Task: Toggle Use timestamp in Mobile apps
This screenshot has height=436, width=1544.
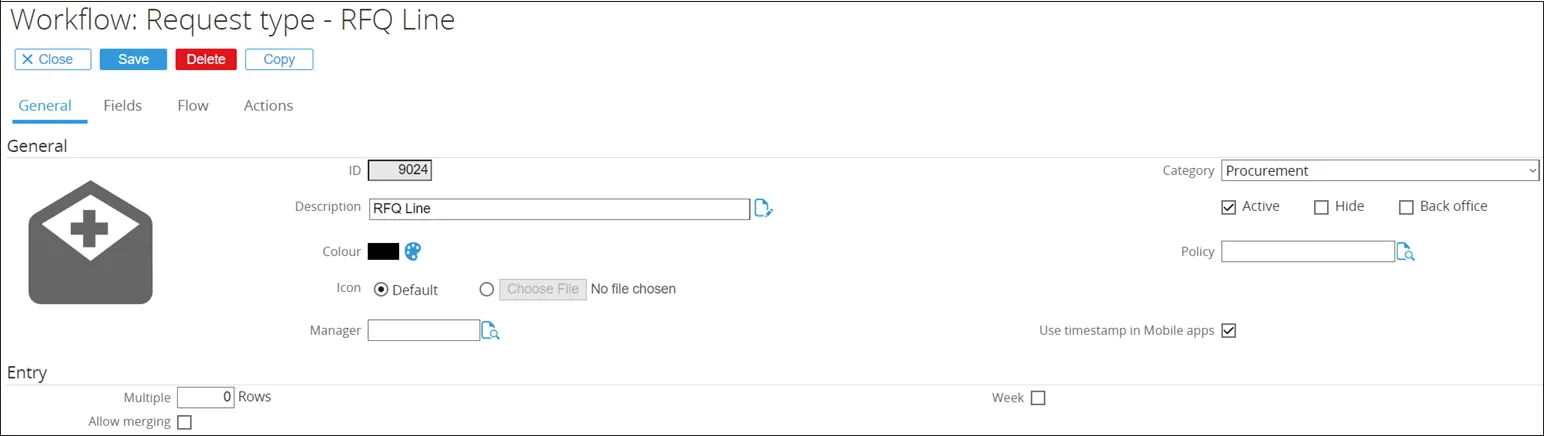Action: (1229, 330)
